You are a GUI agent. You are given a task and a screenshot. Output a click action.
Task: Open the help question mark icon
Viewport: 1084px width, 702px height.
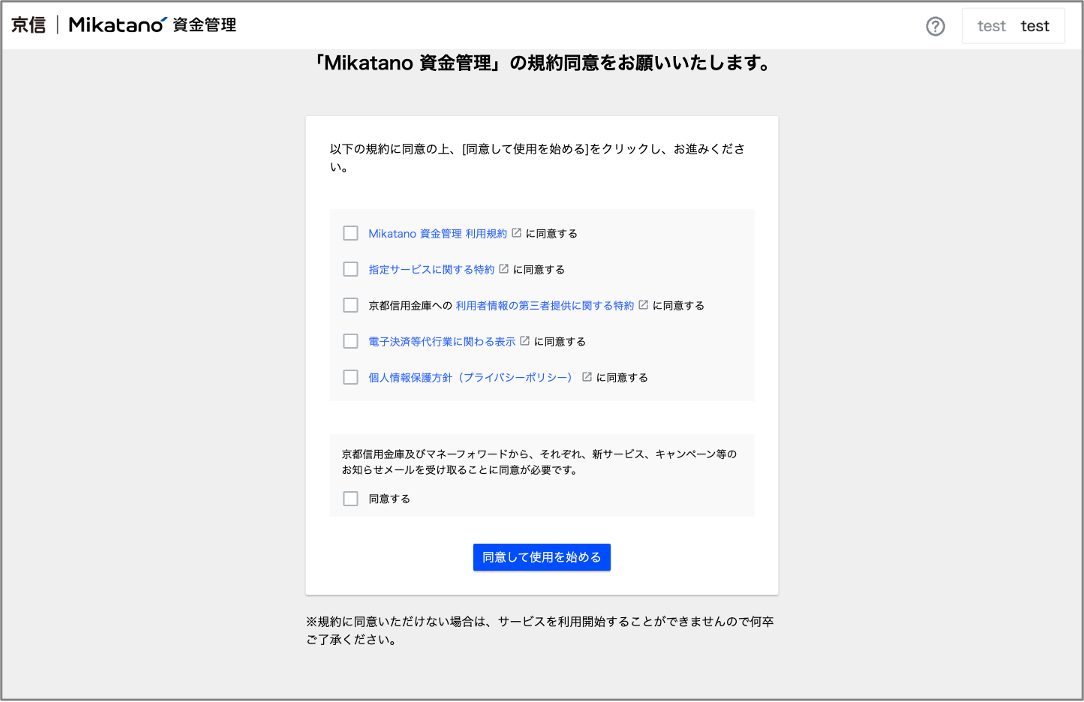tap(935, 26)
